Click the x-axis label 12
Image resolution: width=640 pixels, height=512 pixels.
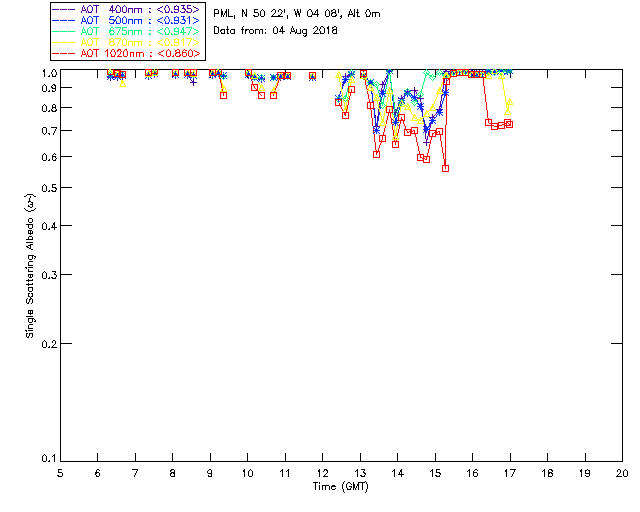pyautogui.click(x=322, y=473)
